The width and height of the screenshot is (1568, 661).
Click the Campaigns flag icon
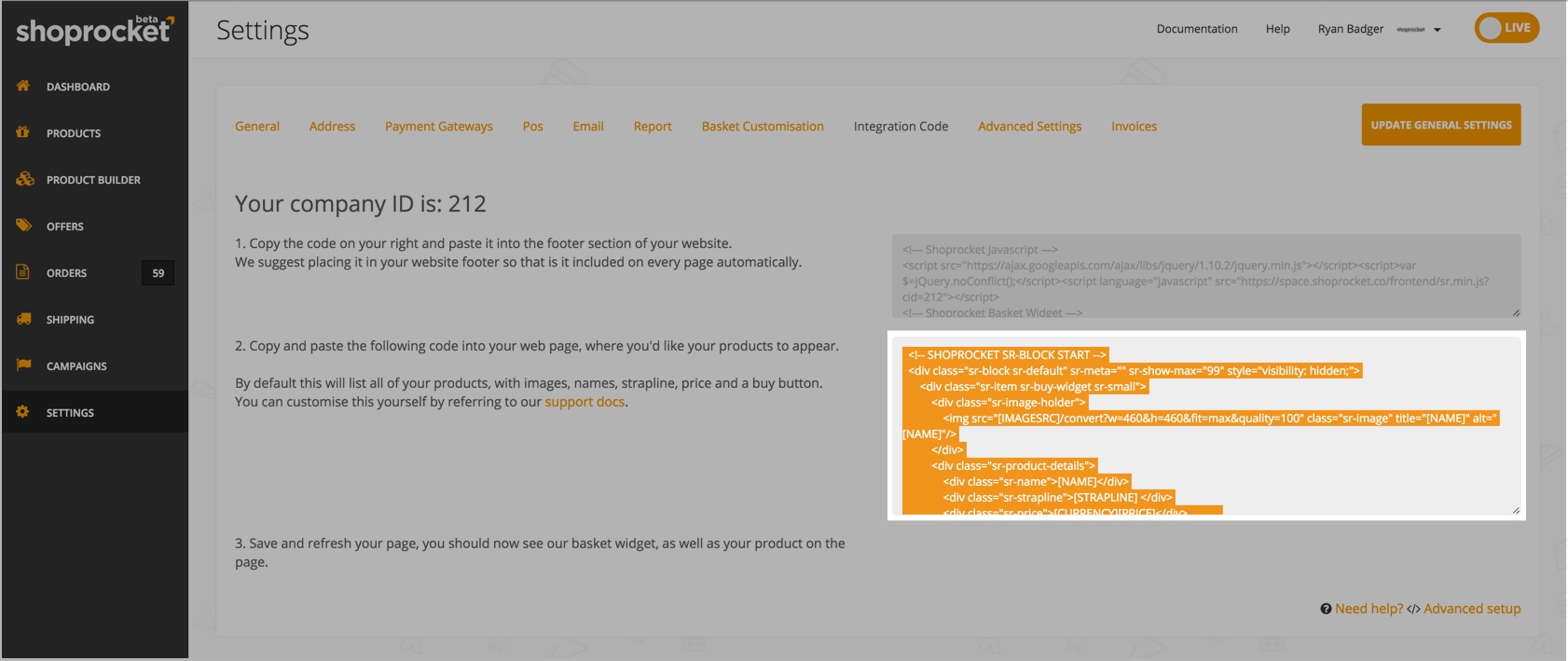(23, 365)
